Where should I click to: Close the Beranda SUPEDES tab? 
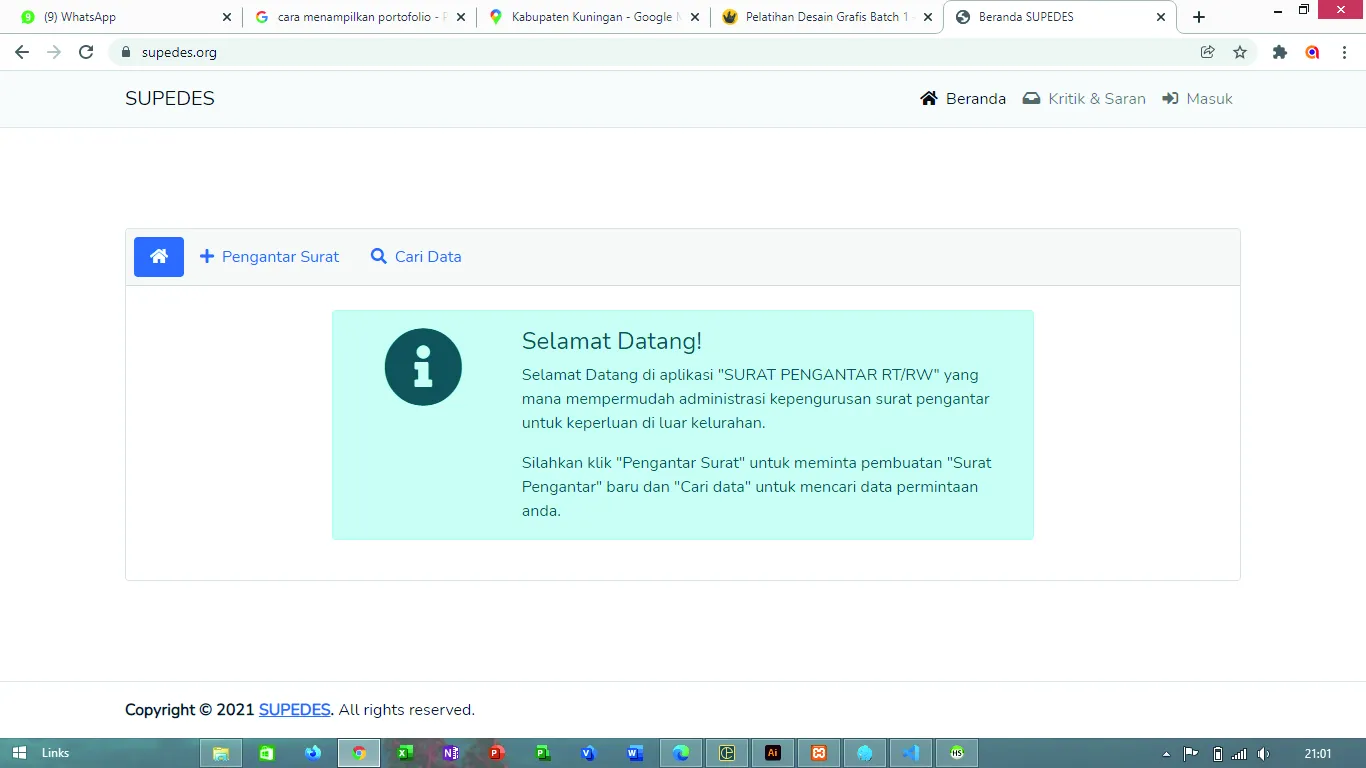click(x=1161, y=17)
